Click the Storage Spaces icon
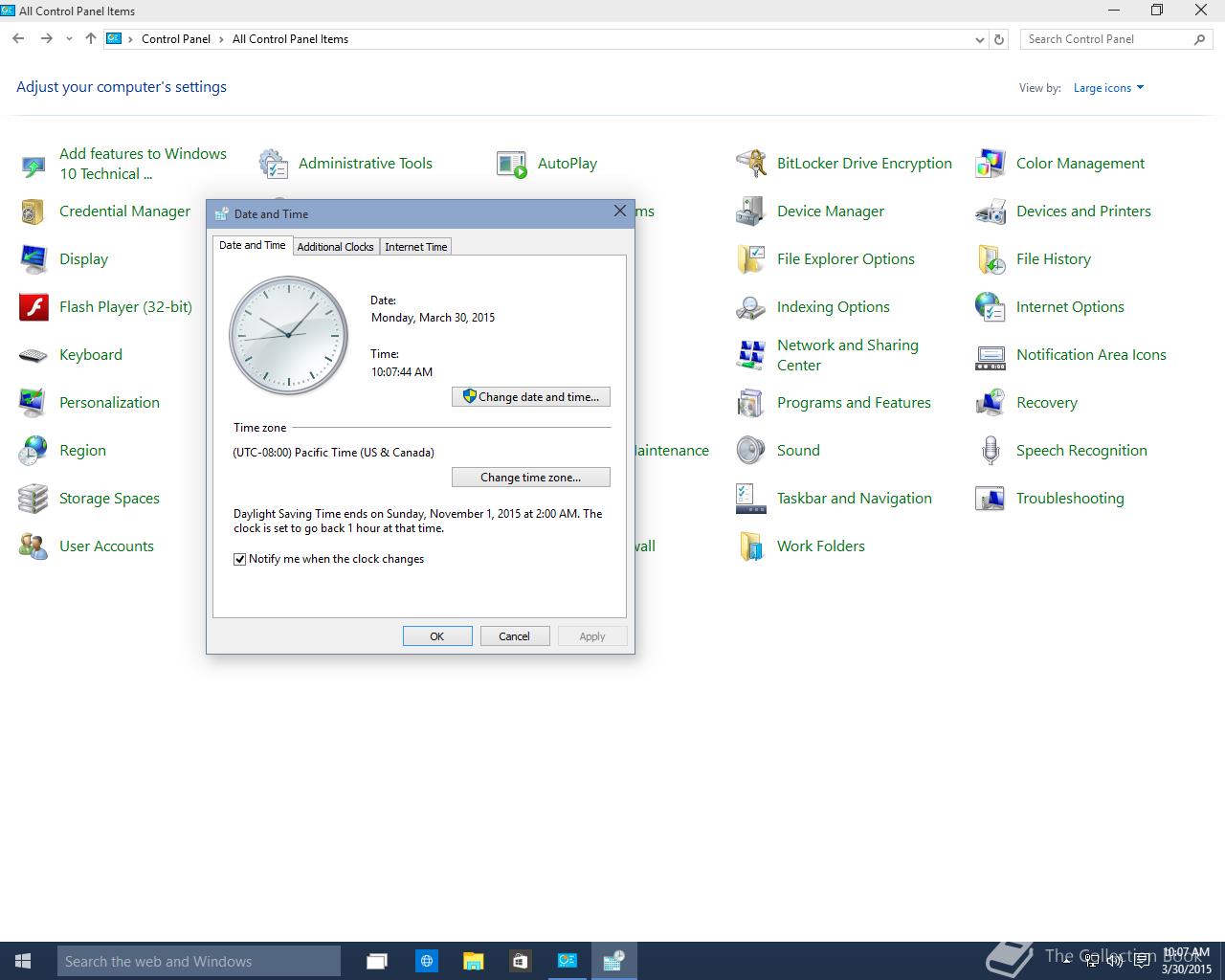This screenshot has width=1225, height=980. [x=33, y=499]
